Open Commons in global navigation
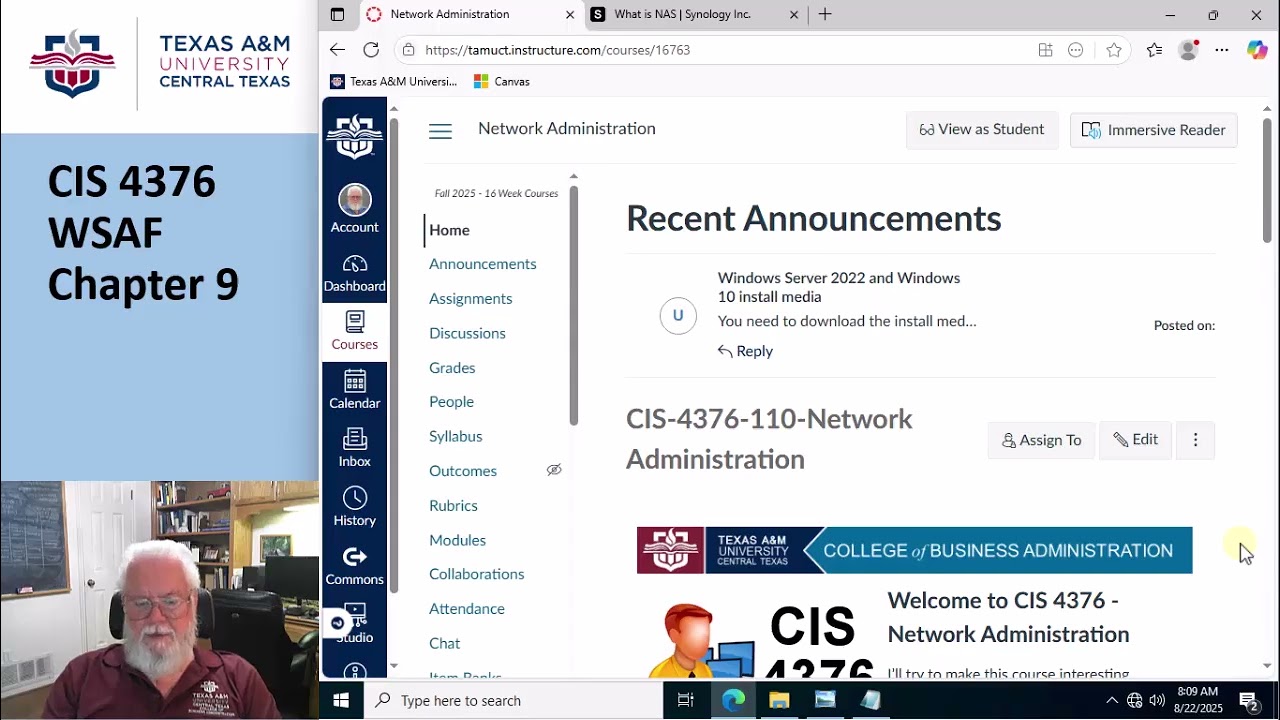 tap(354, 566)
